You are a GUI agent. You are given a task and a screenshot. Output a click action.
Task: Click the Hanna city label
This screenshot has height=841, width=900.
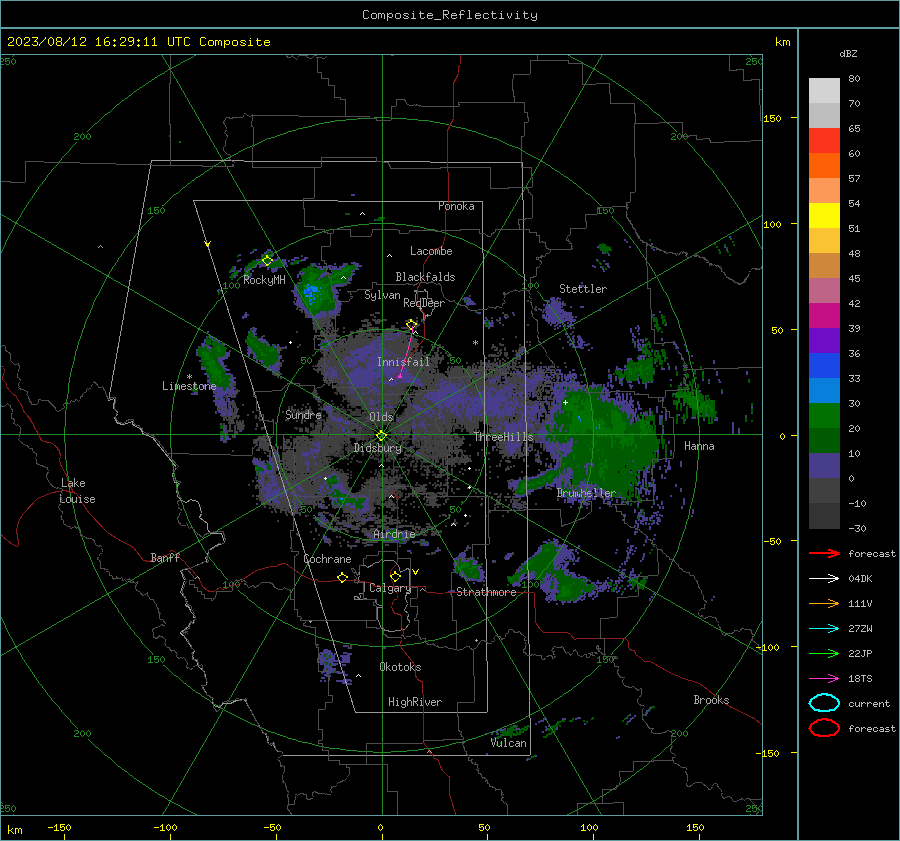coord(699,446)
